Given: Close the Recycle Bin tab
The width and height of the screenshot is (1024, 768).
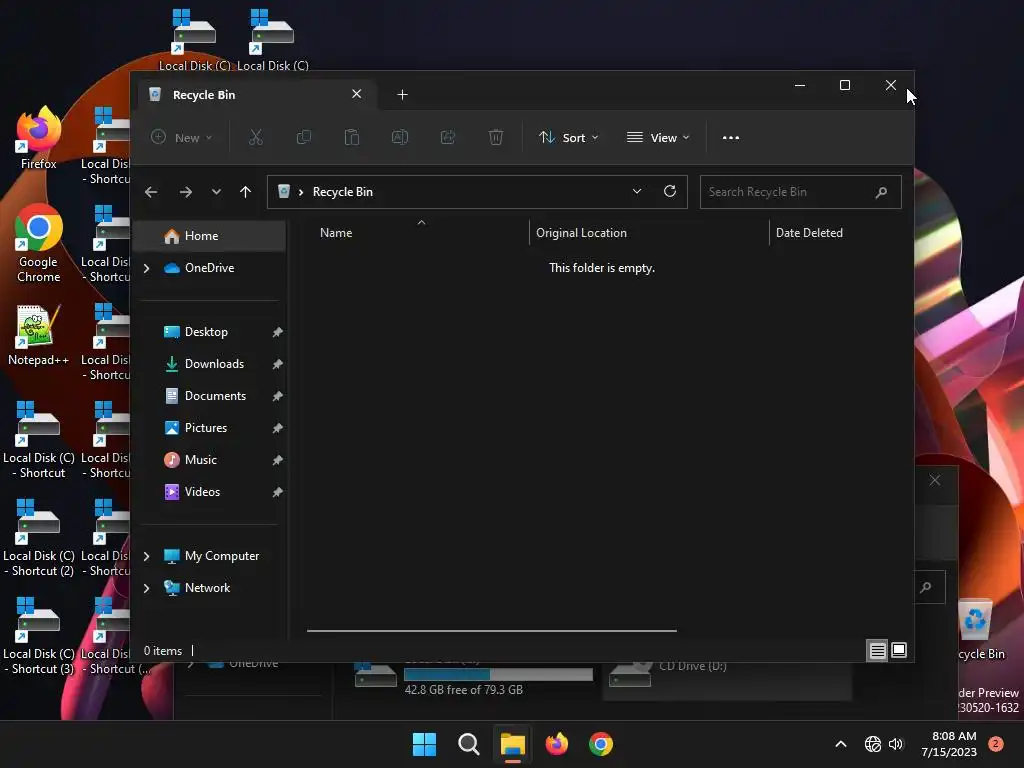Looking at the screenshot, I should (x=357, y=94).
